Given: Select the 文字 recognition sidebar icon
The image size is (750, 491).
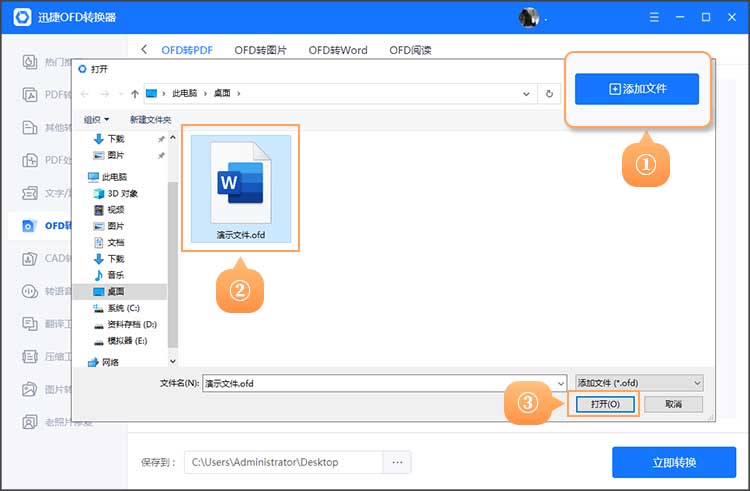Looking at the screenshot, I should point(30,193).
